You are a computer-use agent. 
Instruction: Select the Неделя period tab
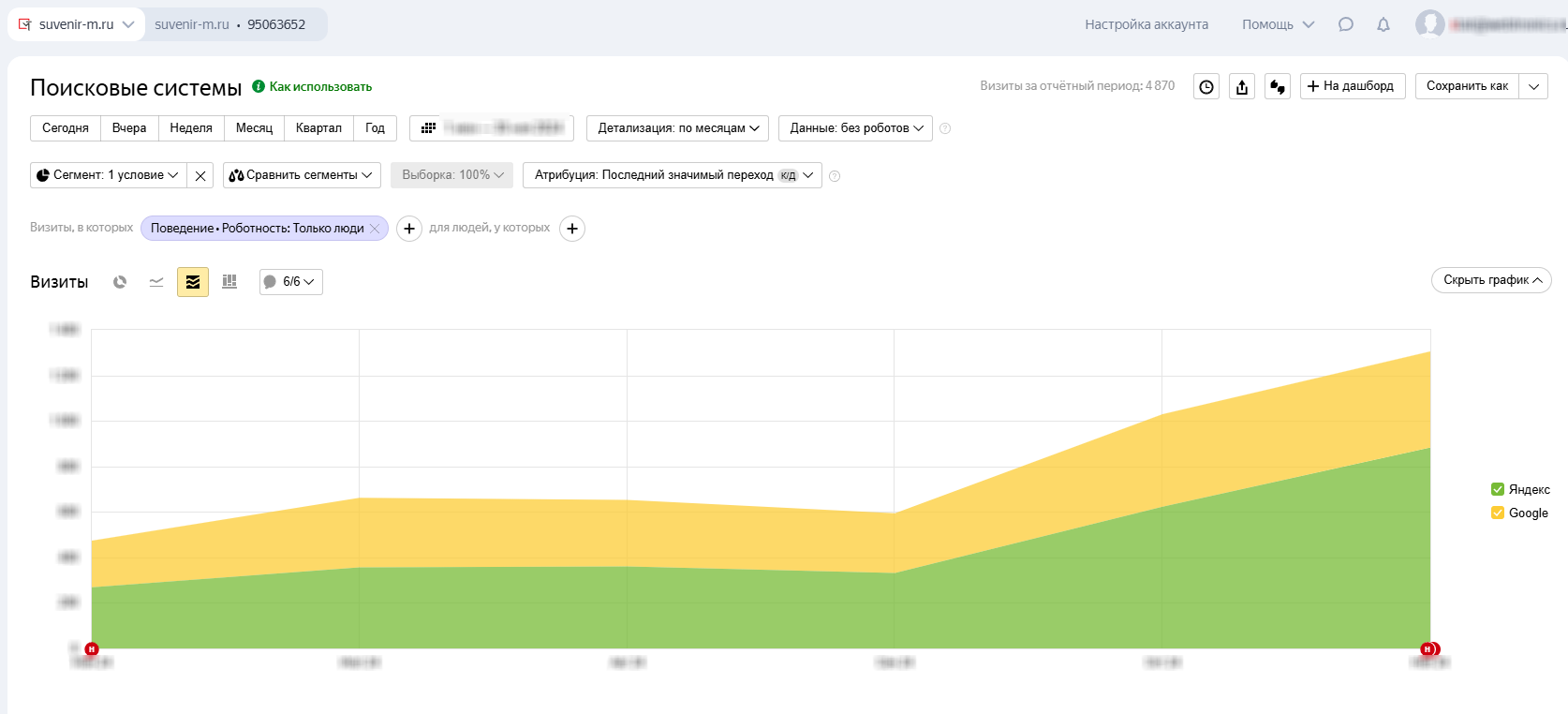pyautogui.click(x=191, y=128)
